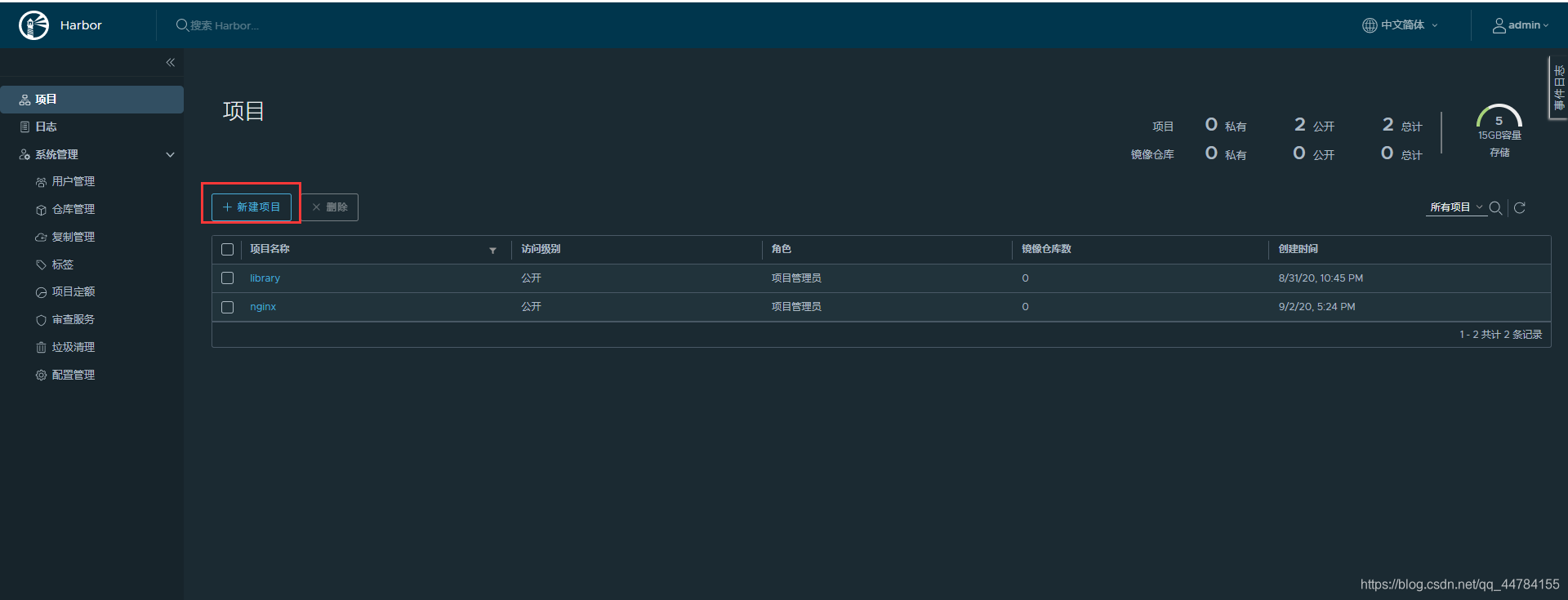This screenshot has height=600, width=1568.
Task: Click 公开 in the library row
Action: (x=531, y=278)
